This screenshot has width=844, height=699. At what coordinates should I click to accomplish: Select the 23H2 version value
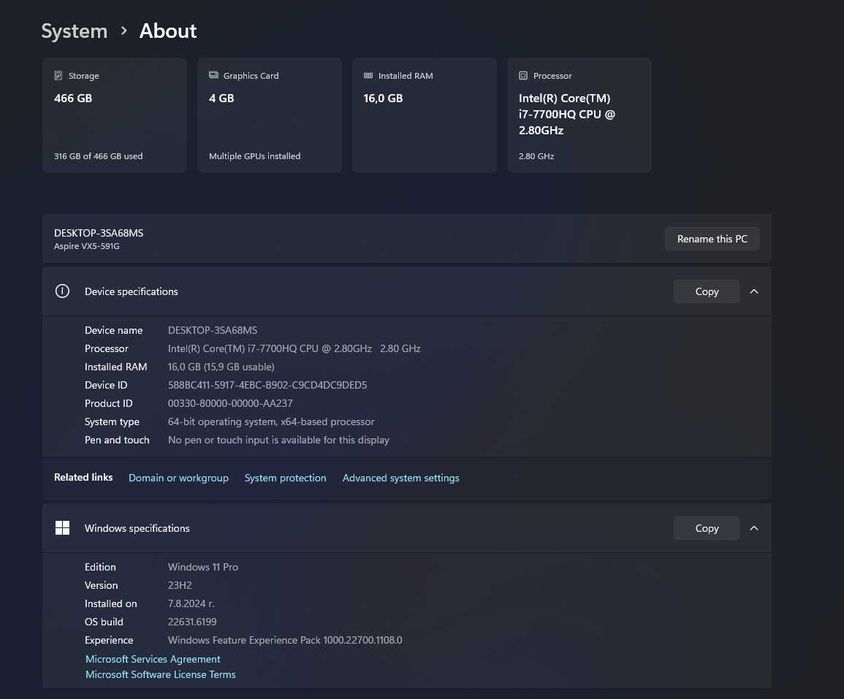click(x=180, y=585)
